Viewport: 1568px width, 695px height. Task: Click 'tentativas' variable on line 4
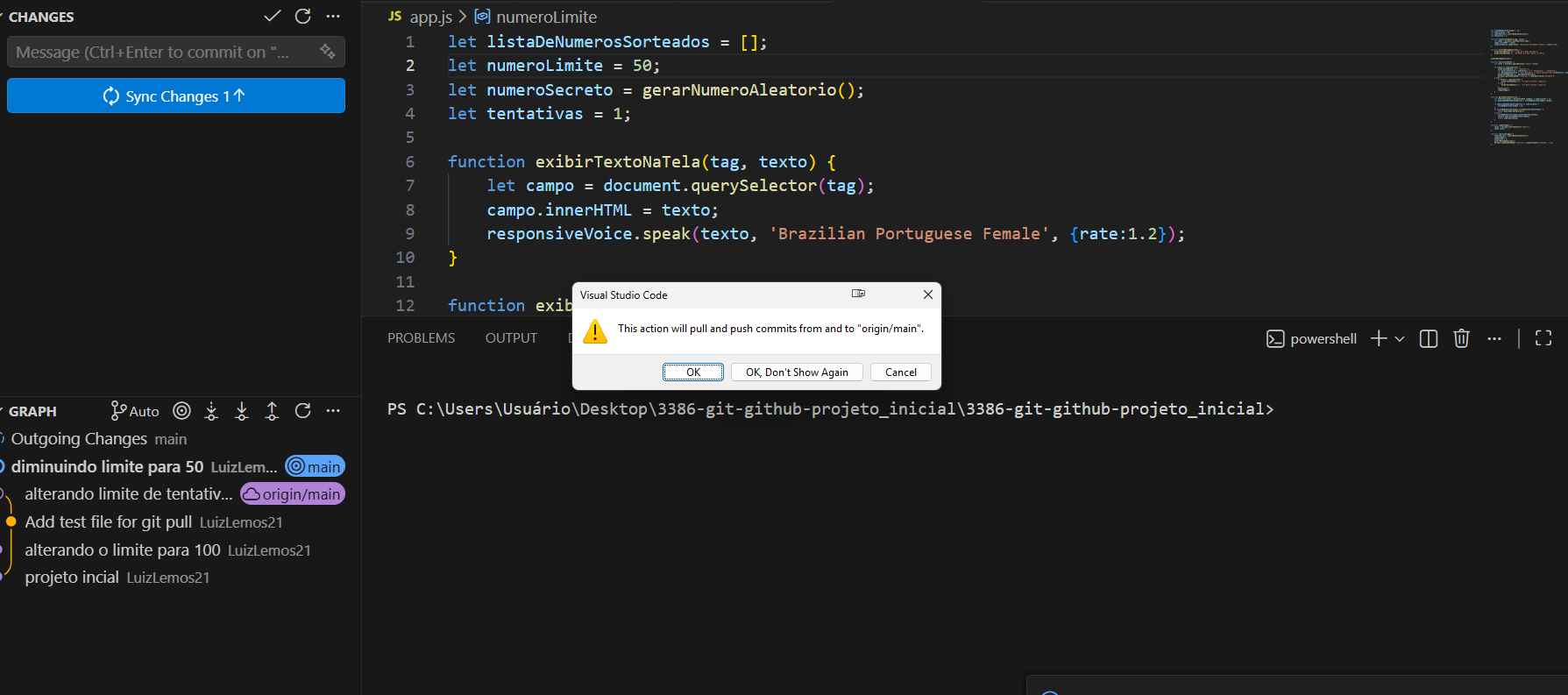click(535, 113)
